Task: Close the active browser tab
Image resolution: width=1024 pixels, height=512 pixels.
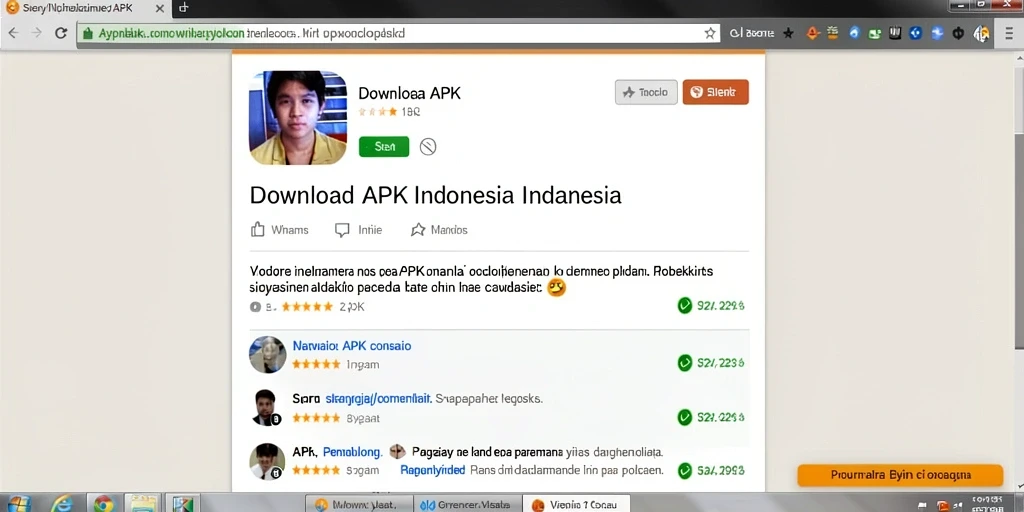Action: coord(159,8)
